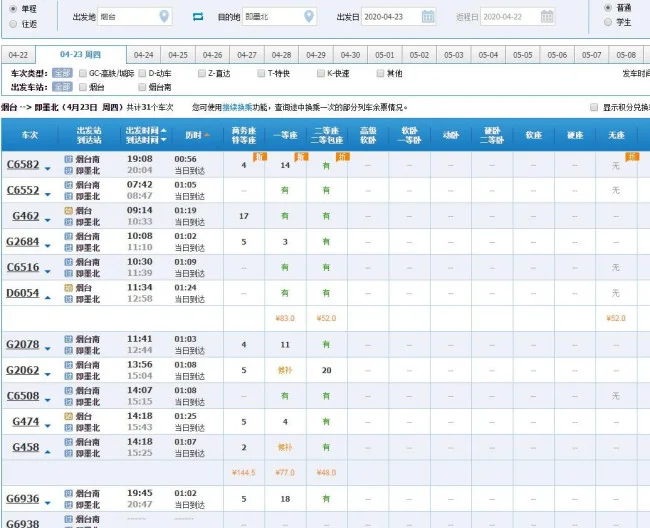Viewport: 650px width, 528px height.
Task: Sort by 历时 duration column header
Action: 197,135
